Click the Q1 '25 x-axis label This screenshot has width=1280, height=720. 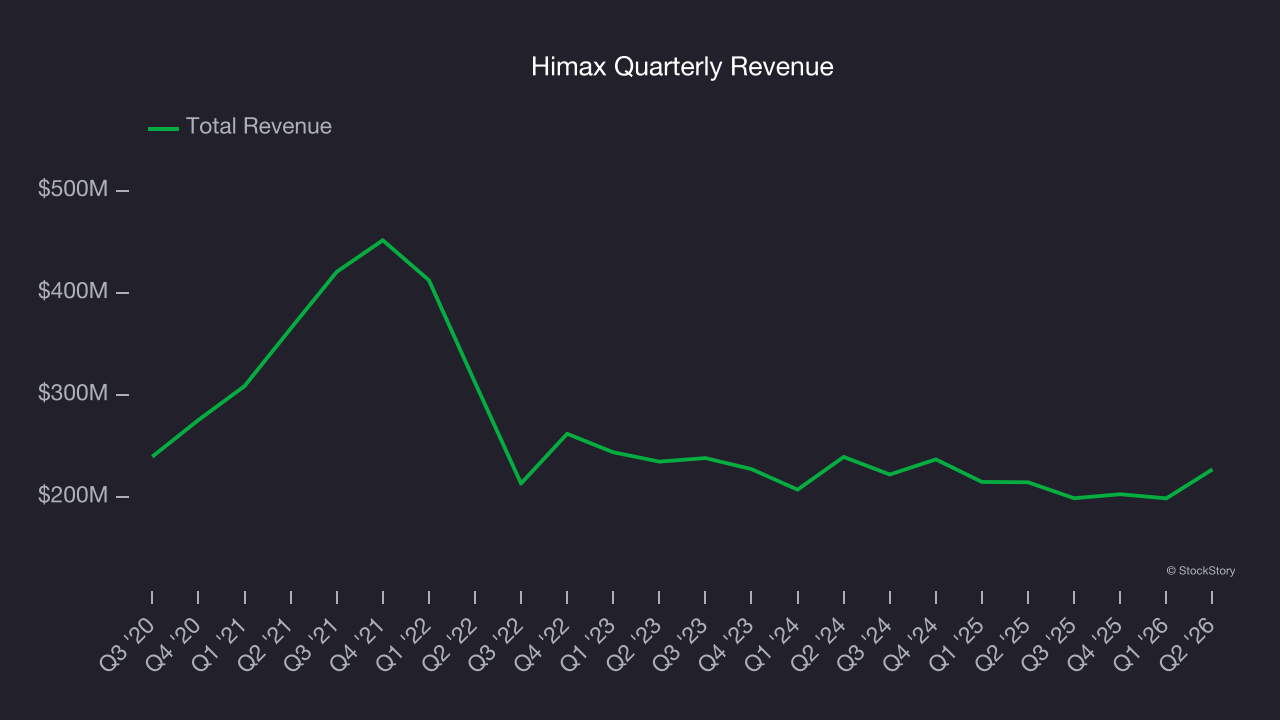click(x=959, y=643)
